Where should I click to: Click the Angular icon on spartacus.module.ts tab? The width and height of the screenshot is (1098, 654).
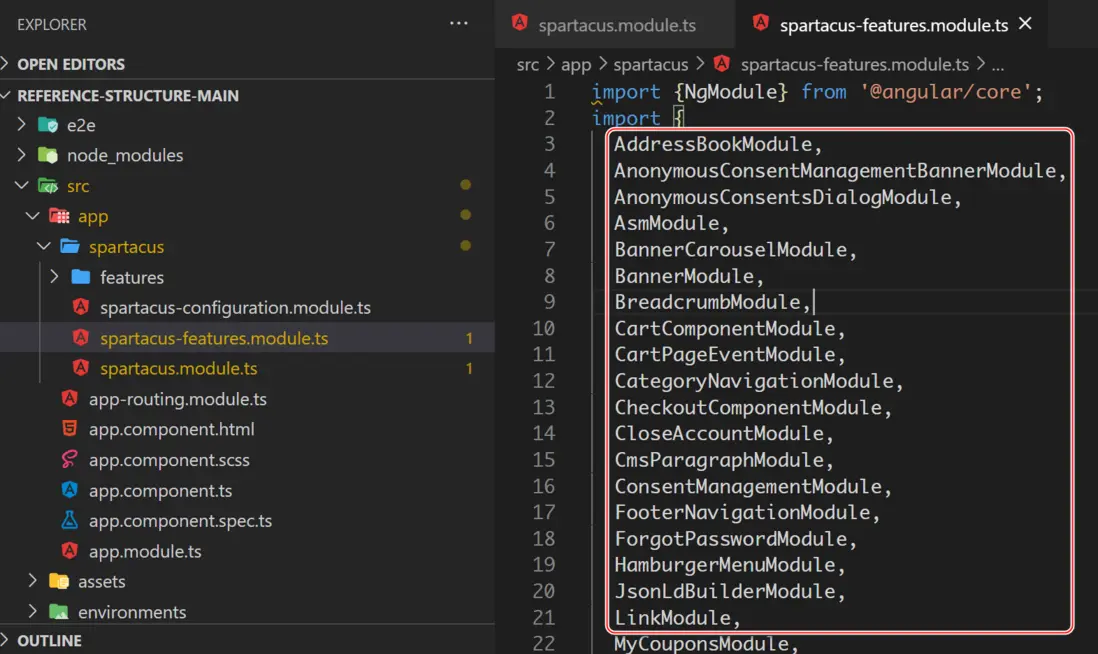[x=520, y=24]
